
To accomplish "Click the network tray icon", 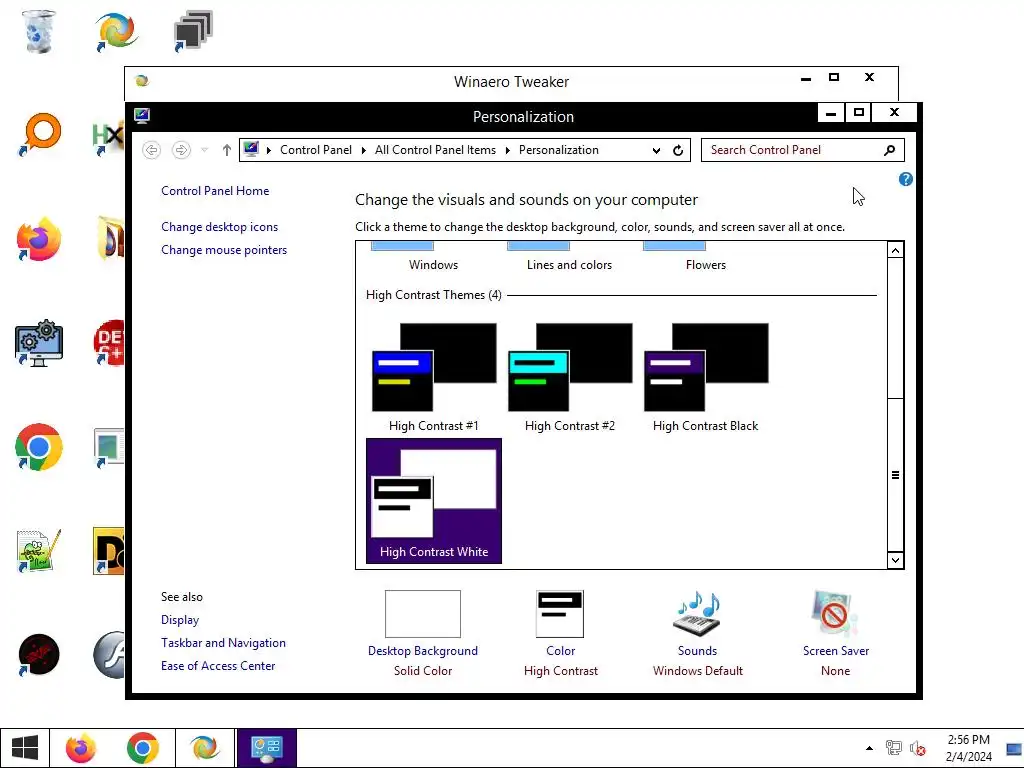I will pos(893,748).
